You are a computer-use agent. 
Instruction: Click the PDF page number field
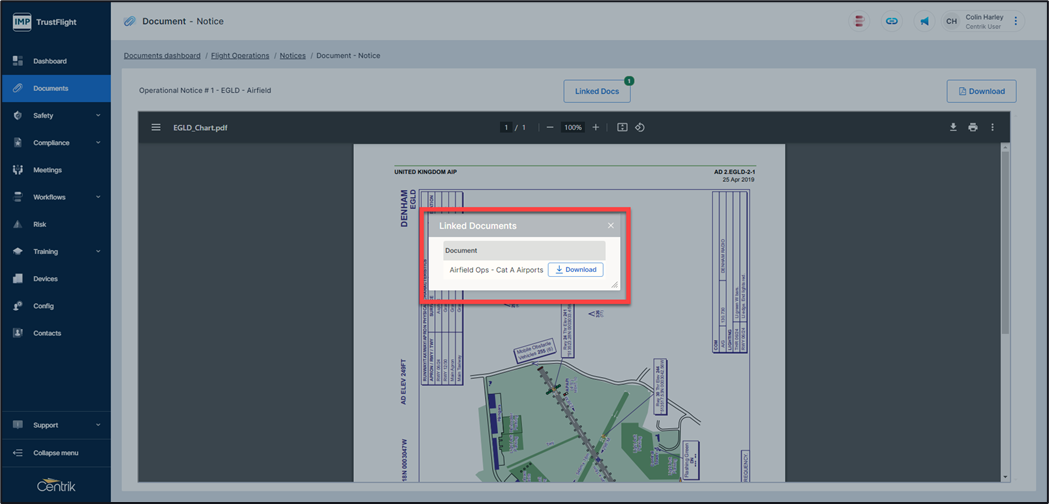(x=506, y=128)
